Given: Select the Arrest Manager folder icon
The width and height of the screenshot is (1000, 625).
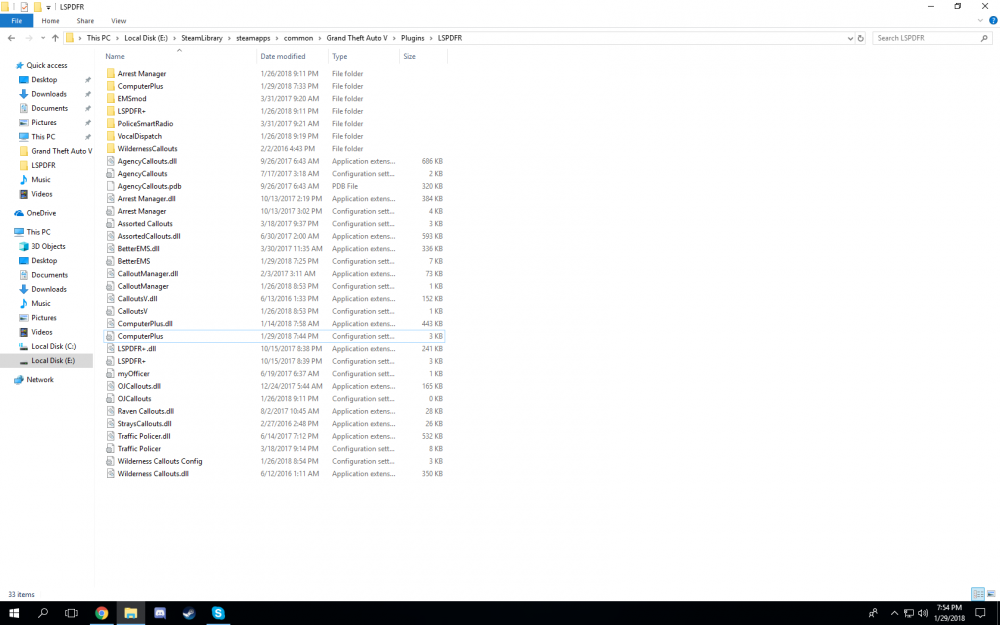Looking at the screenshot, I should pyautogui.click(x=110, y=73).
